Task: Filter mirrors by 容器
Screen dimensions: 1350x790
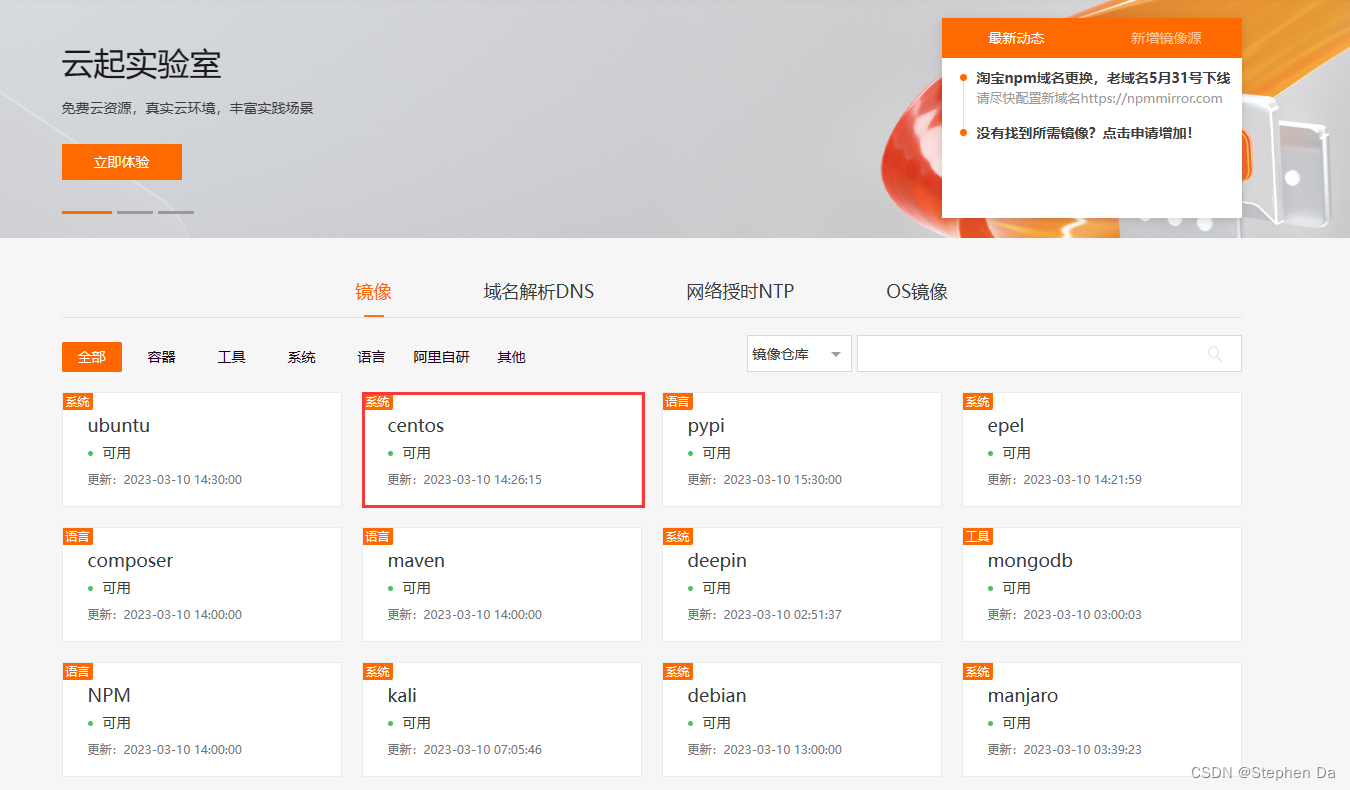Action: pos(162,357)
